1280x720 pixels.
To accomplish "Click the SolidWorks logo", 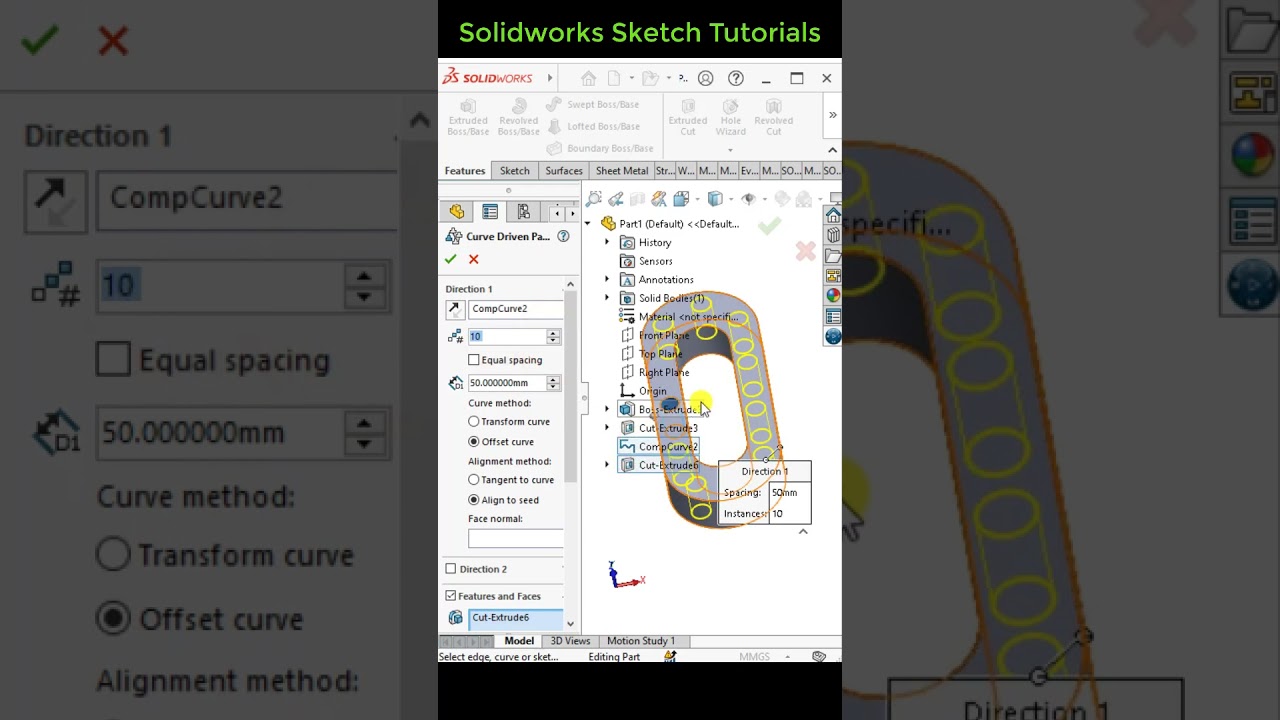I will click(488, 78).
